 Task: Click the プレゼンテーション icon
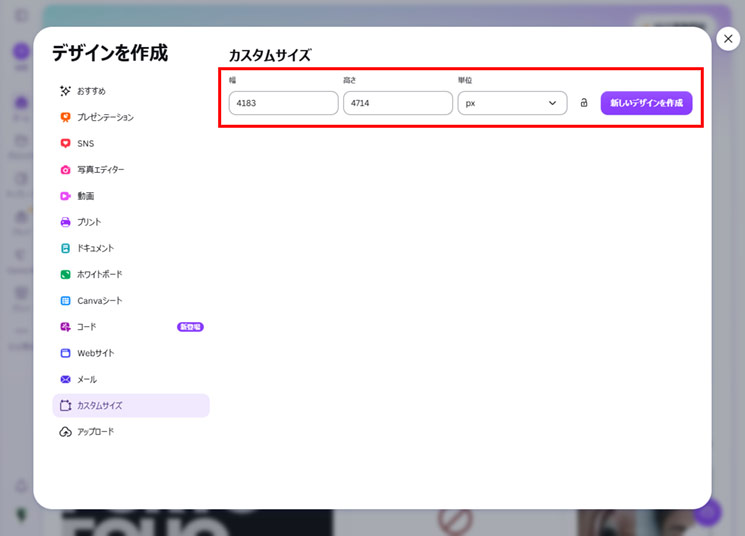[x=66, y=117]
